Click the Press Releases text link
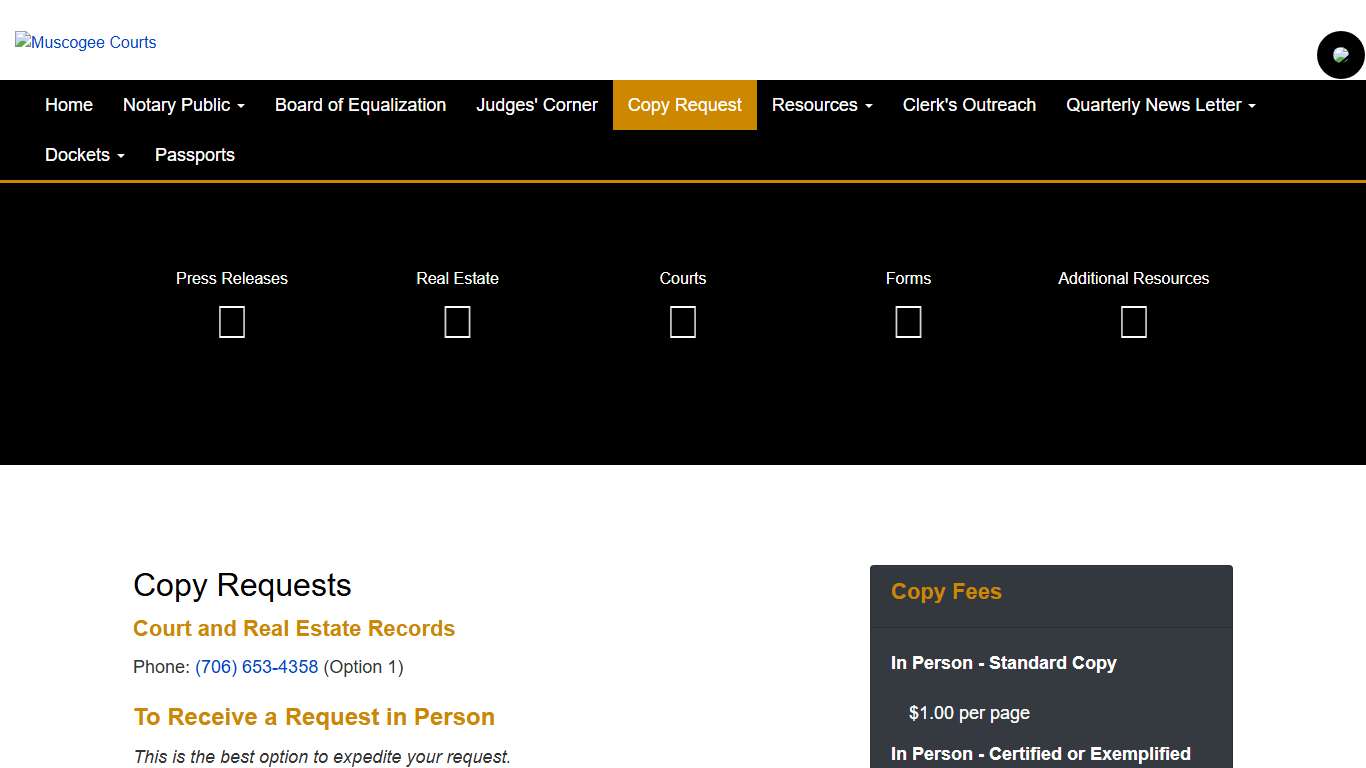The width and height of the screenshot is (1366, 768). pos(232,278)
